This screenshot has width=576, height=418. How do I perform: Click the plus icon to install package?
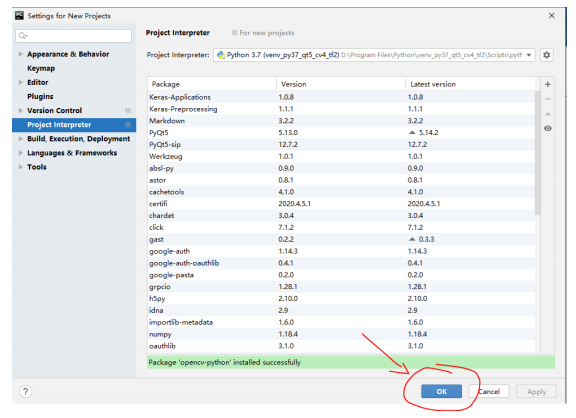(547, 84)
